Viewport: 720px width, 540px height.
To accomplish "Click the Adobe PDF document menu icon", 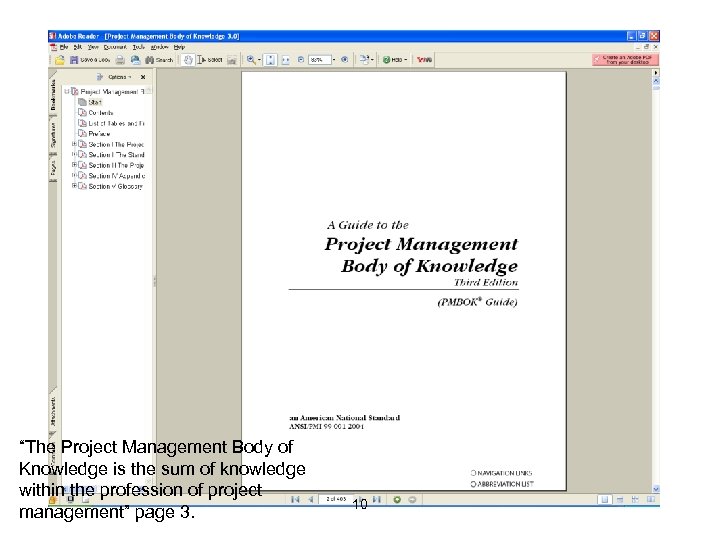I will point(53,47).
